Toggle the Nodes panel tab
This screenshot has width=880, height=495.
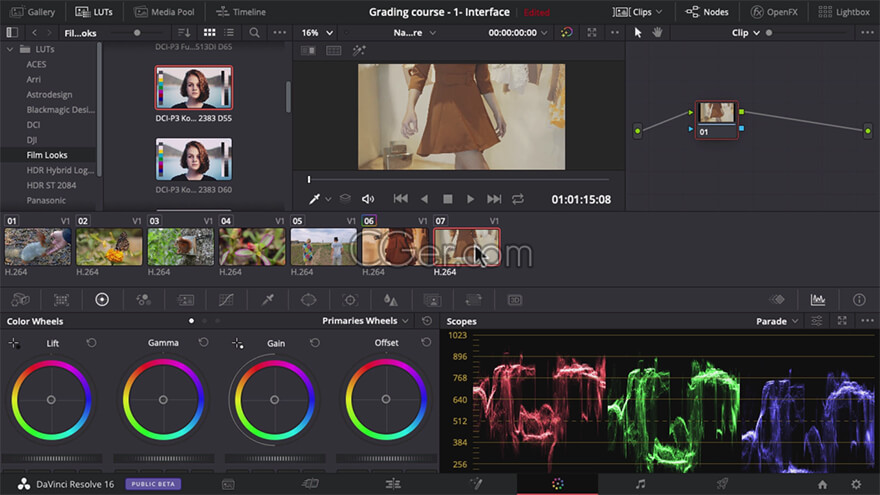pos(707,12)
